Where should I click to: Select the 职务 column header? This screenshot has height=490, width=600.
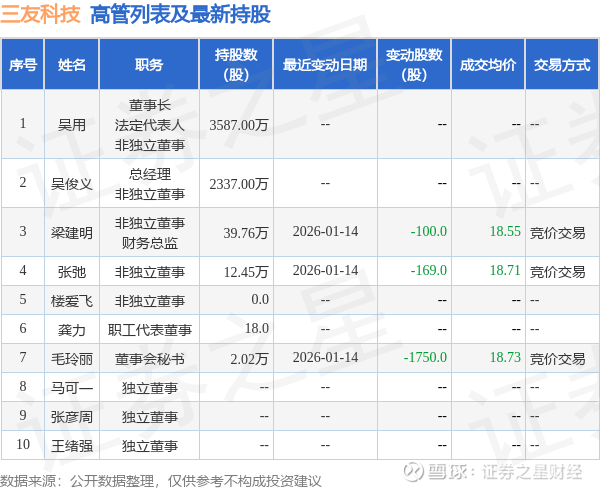point(149,65)
